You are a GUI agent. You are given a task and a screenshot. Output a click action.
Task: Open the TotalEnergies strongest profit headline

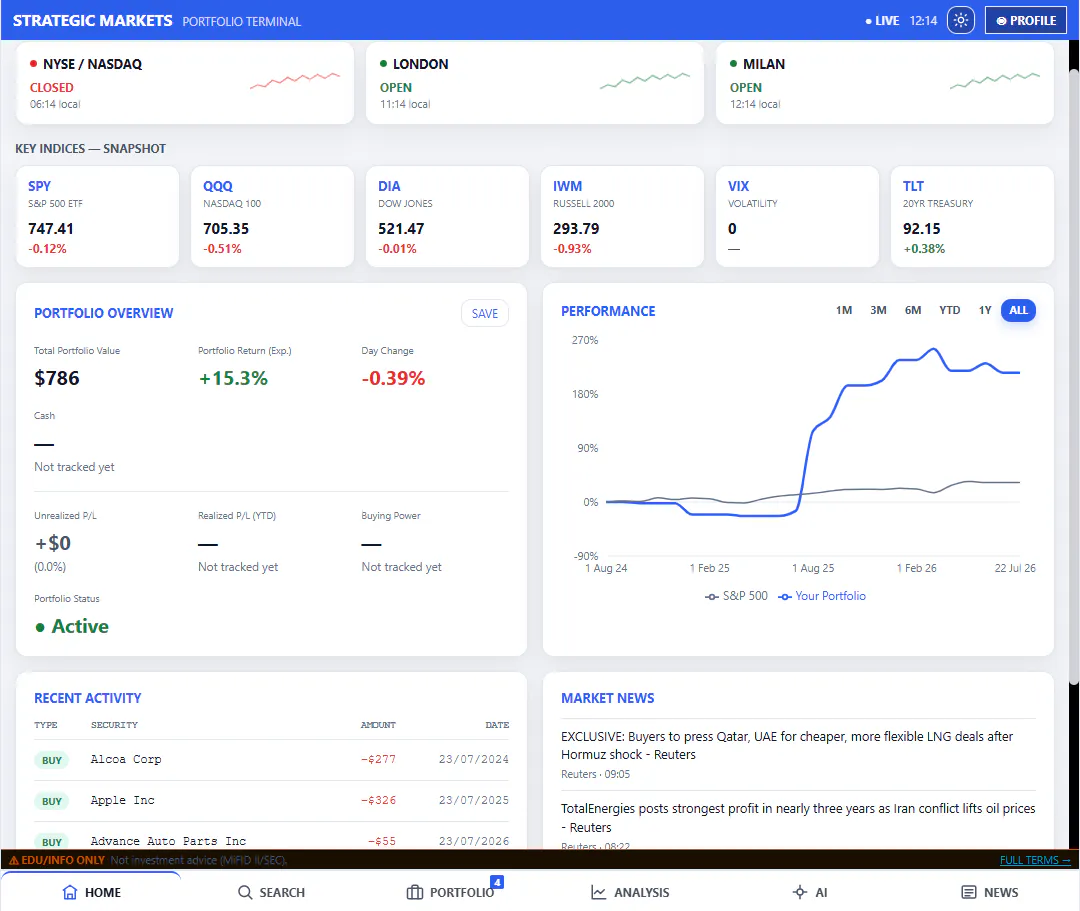(798, 817)
